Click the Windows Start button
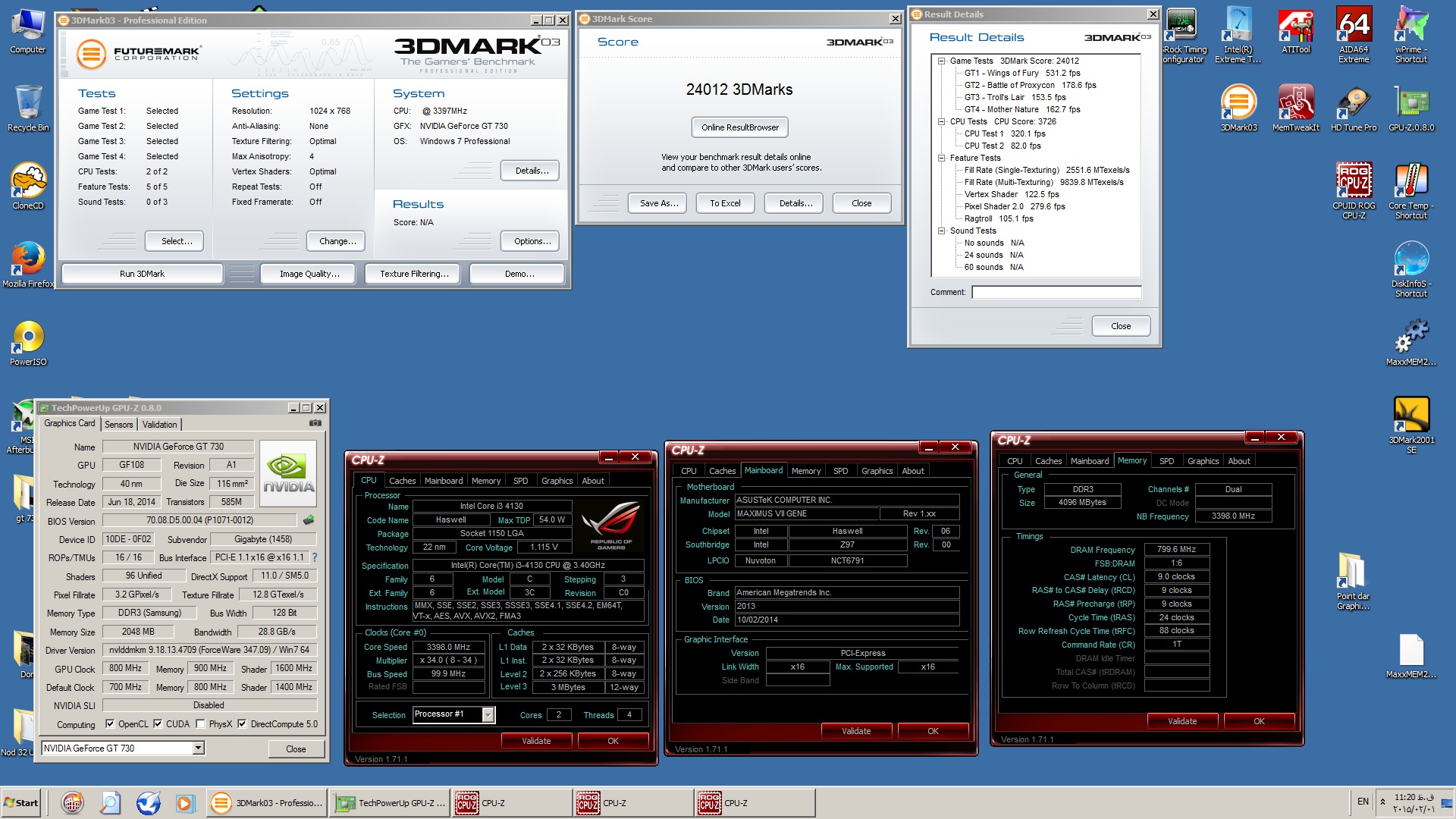1456x819 pixels. tap(21, 802)
